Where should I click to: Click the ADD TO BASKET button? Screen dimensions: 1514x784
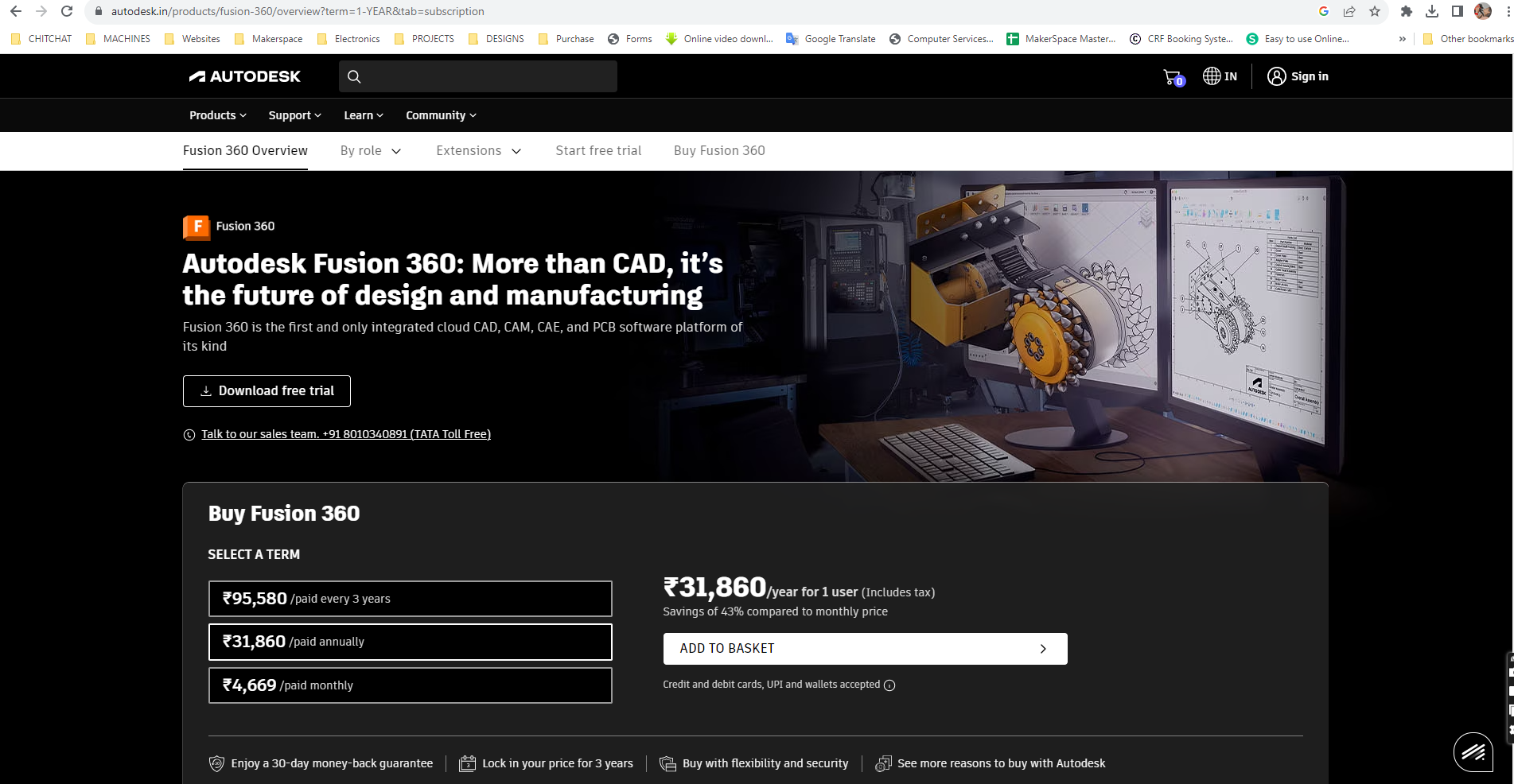(x=865, y=649)
